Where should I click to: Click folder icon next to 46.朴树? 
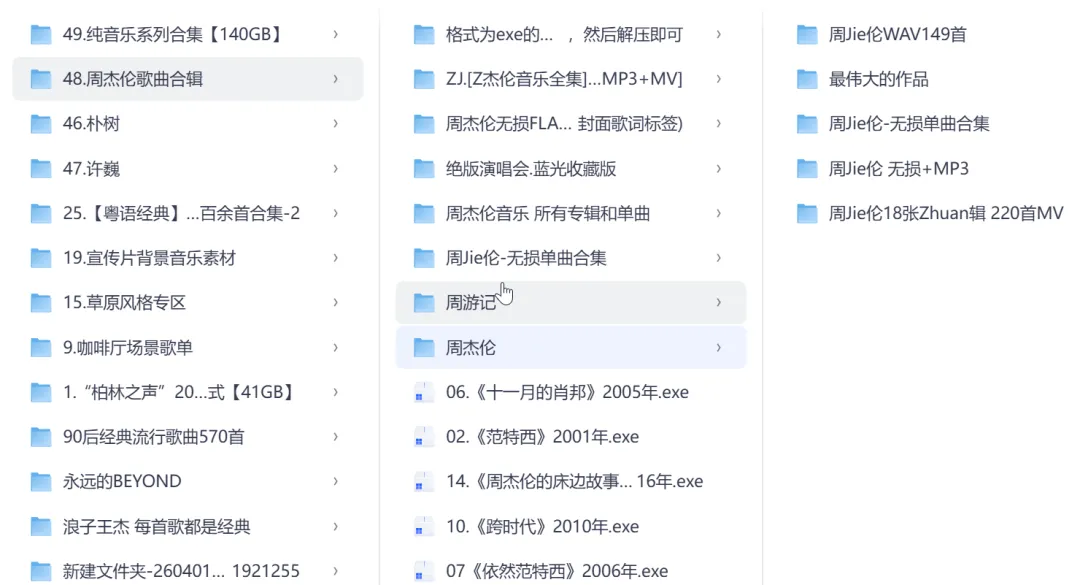coord(41,124)
